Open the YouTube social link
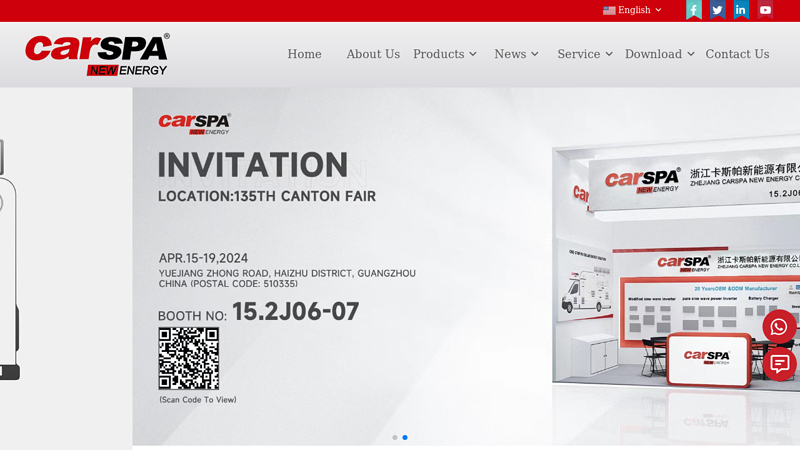 click(765, 10)
